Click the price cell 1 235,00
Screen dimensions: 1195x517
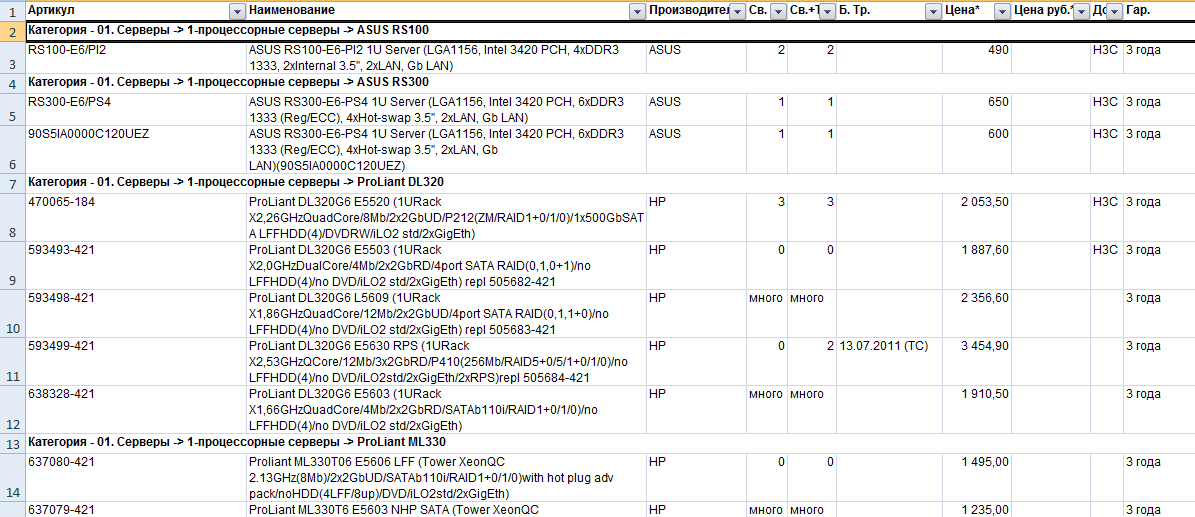click(x=977, y=509)
